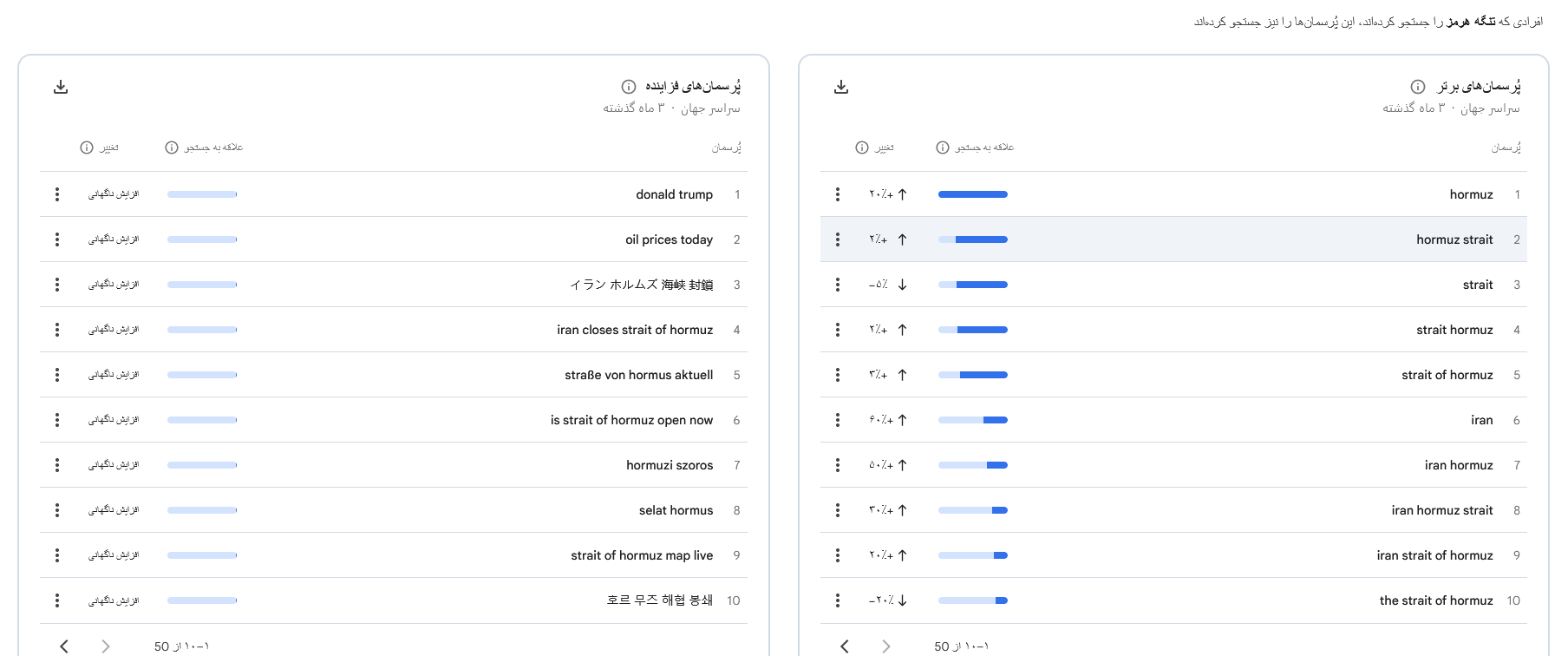
Task: Download the rising queries list
Action: [x=61, y=87]
